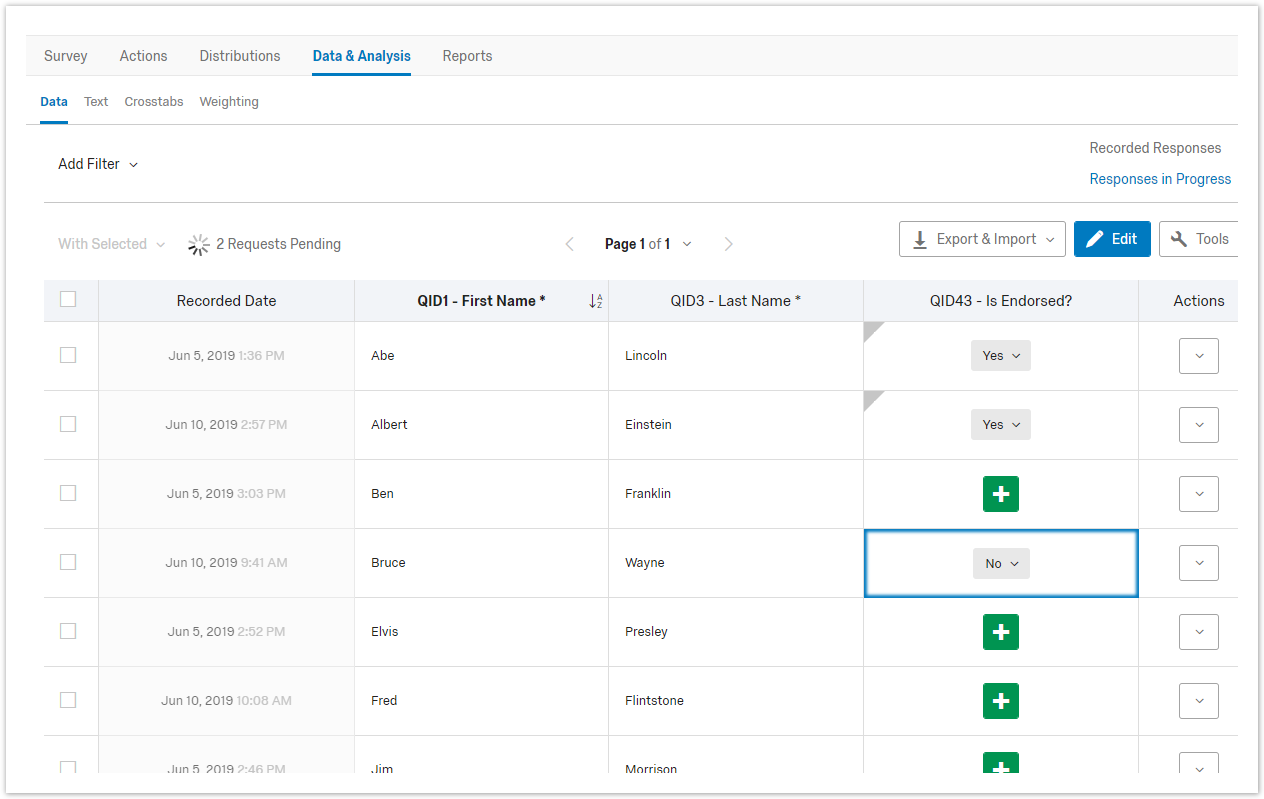Open the Crosstabs sub-tab
This screenshot has width=1264, height=799.
154,102
